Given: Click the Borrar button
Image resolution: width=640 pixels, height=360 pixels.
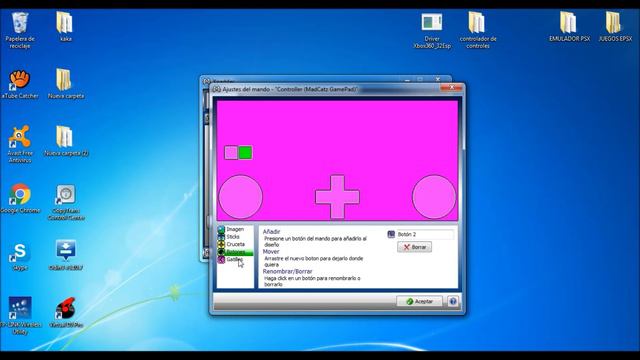Looking at the screenshot, I should coord(414,247).
